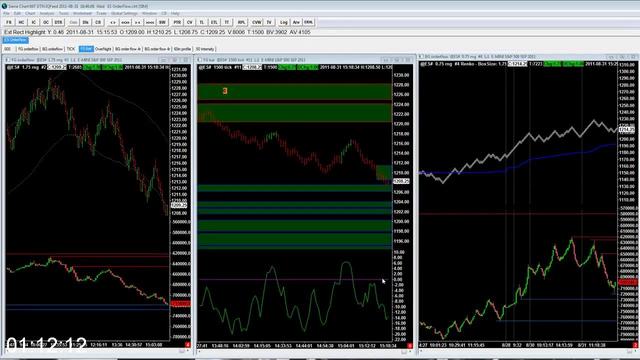Viewport: 640px width, 360px height.
Task: Select the TL trend line tool
Action: tap(202, 22)
